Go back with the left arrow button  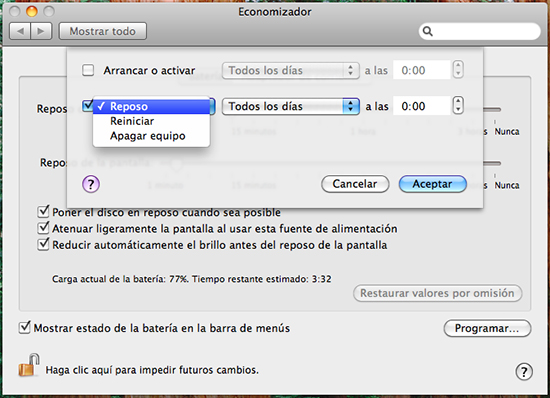click(x=20, y=31)
